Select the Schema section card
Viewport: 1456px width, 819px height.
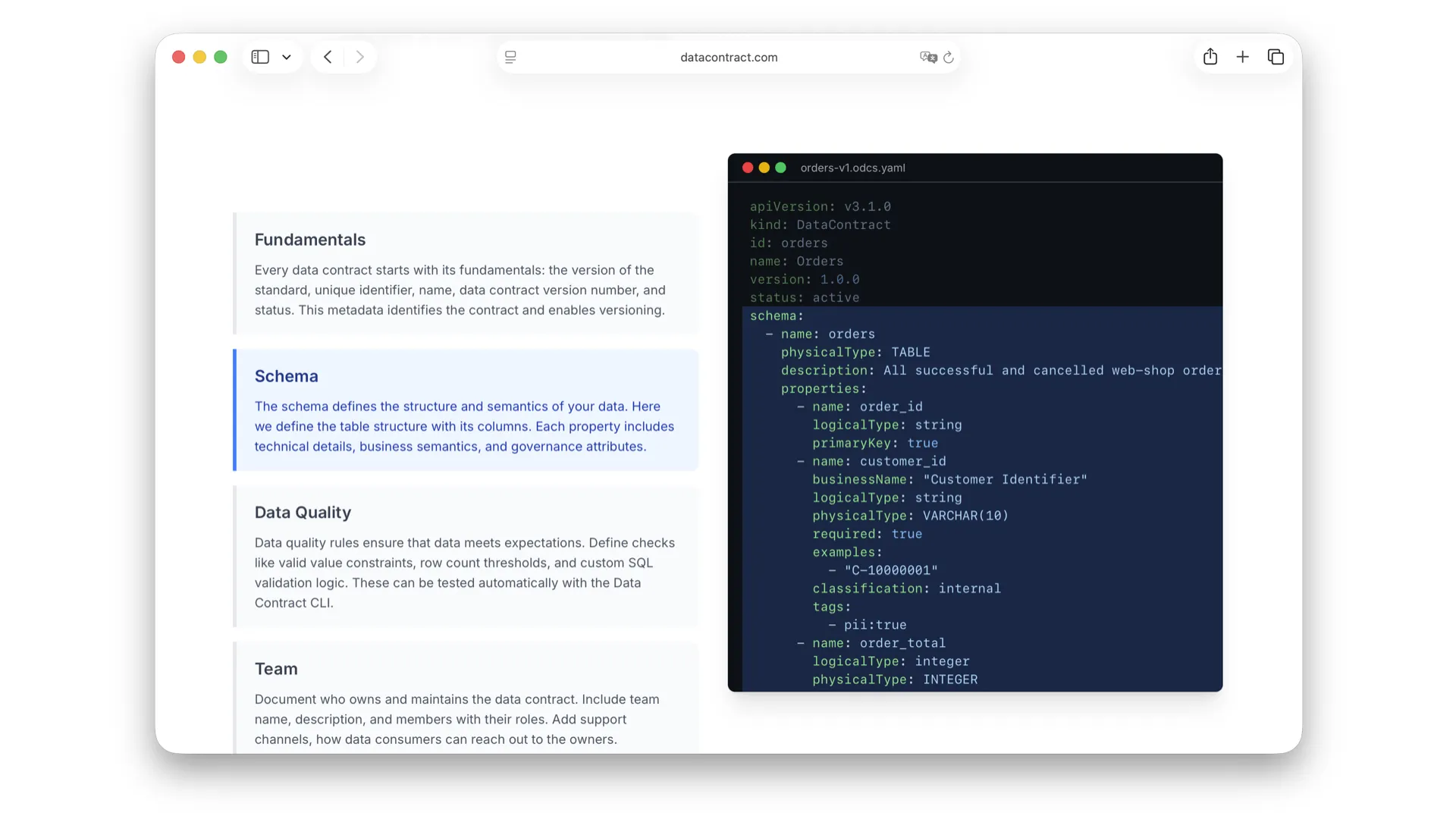click(466, 410)
